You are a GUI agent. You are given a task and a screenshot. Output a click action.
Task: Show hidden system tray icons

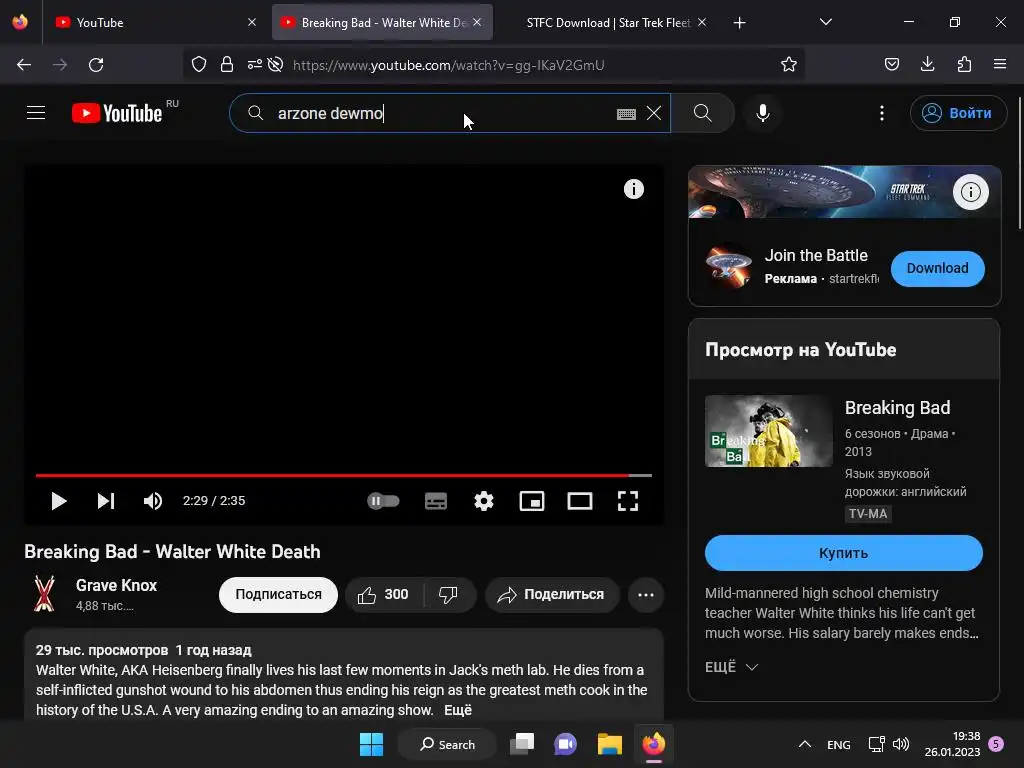pos(805,744)
